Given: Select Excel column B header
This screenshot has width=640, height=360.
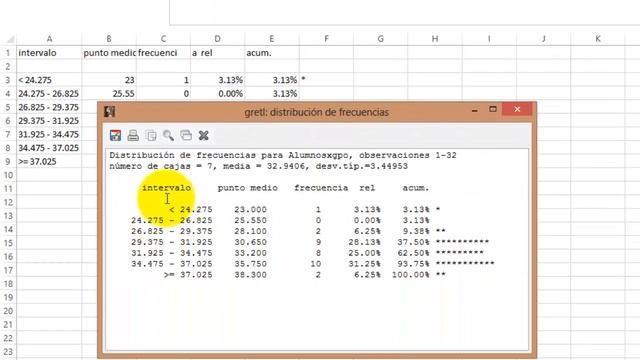Looking at the screenshot, I should (x=109, y=39).
